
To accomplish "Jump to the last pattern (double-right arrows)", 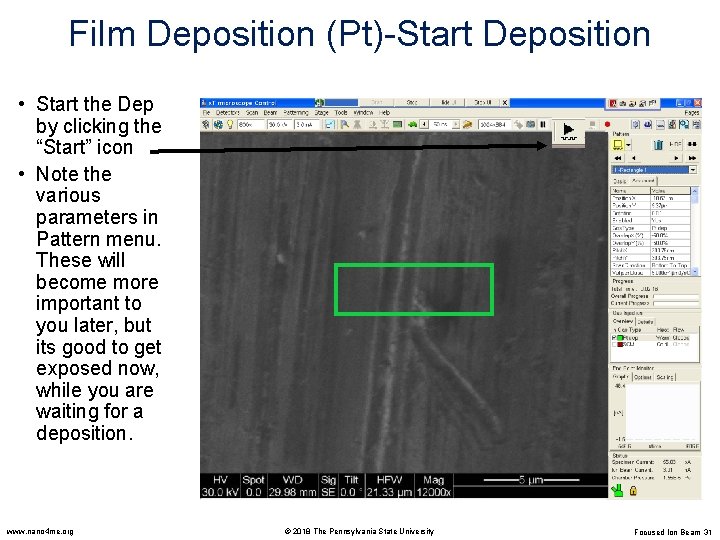I will point(692,158).
